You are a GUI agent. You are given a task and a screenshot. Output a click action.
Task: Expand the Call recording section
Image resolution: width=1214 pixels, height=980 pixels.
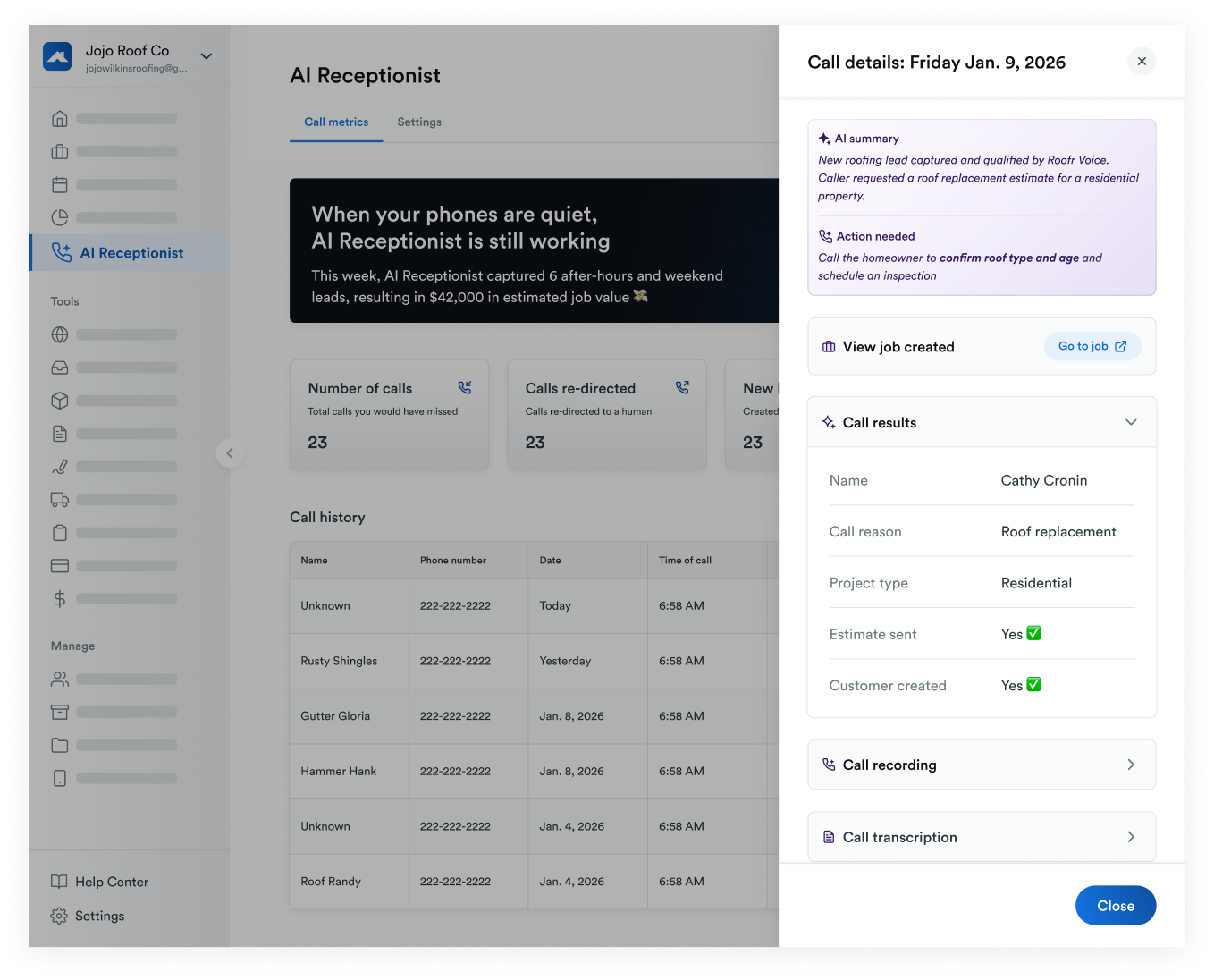(x=982, y=765)
